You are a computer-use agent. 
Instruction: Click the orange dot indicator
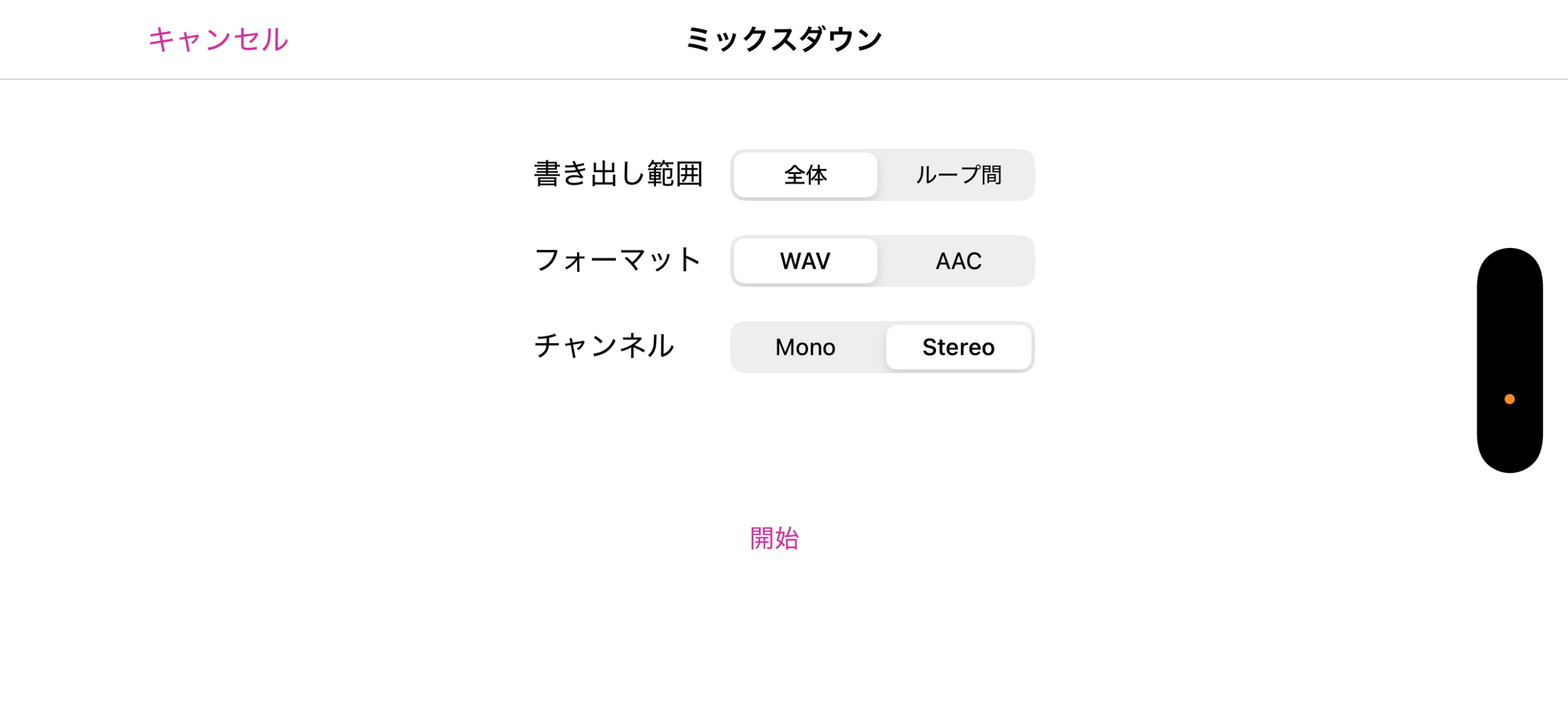[x=1509, y=399]
